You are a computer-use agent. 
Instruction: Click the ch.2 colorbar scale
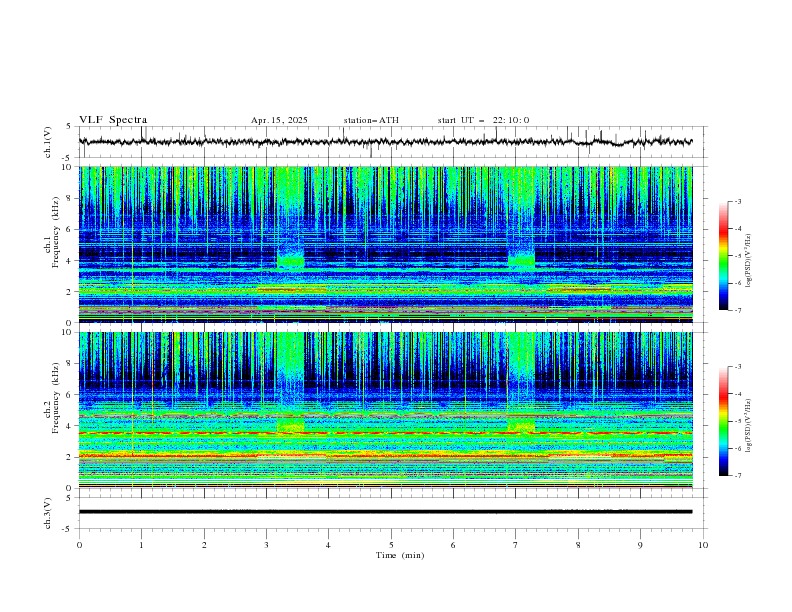(724, 421)
